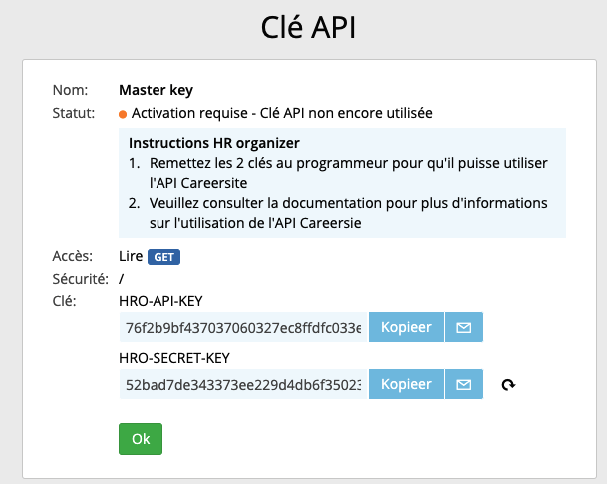Regenerate the secret key with refresh arrow
Viewport: 607px width, 484px height.
tap(508, 385)
